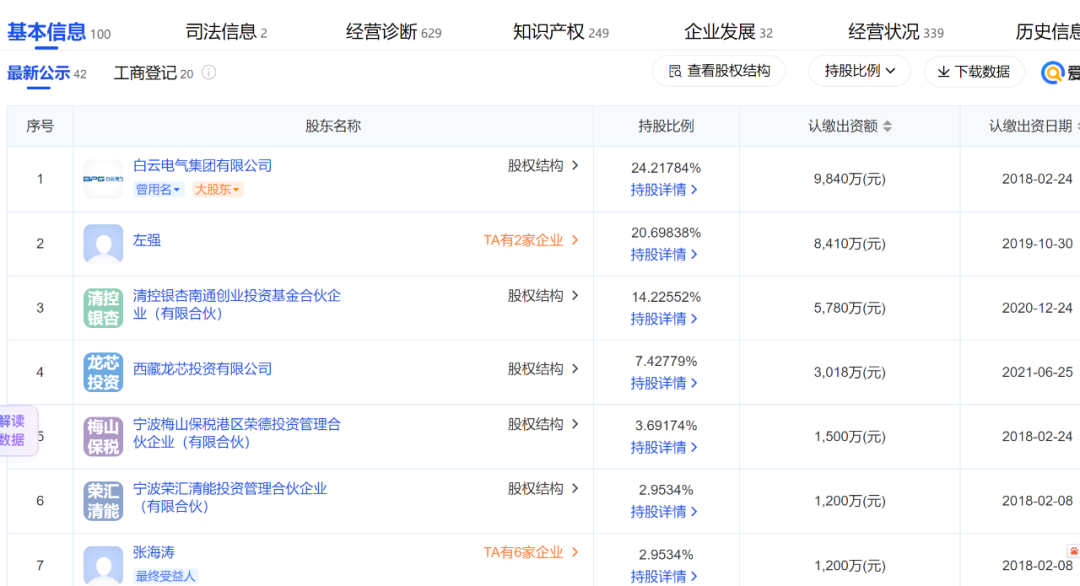Select the 工商登记 sub-tab
1080x586 pixels.
click(x=153, y=73)
